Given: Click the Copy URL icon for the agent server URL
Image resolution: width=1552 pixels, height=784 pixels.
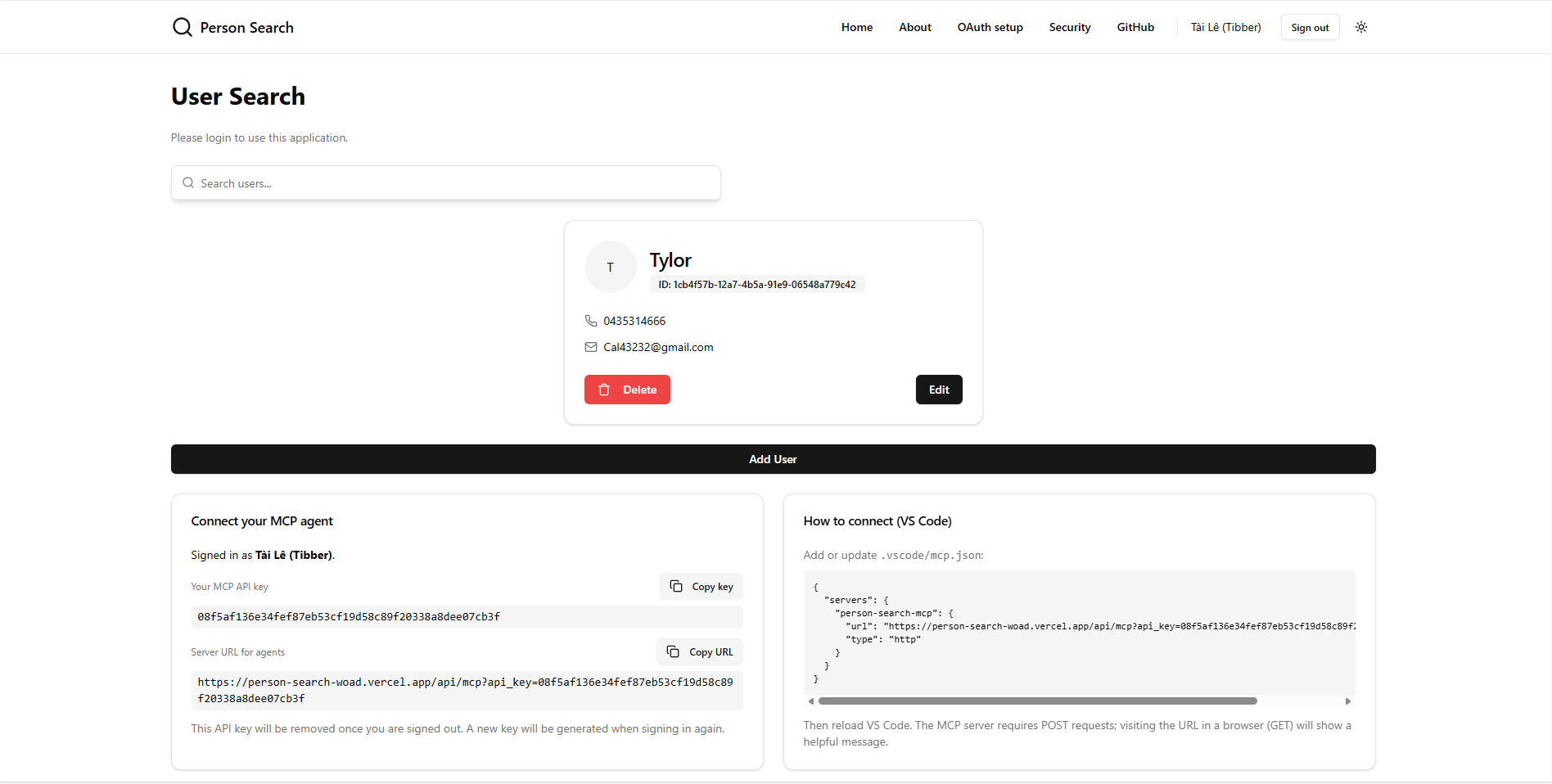Looking at the screenshot, I should coord(674,651).
